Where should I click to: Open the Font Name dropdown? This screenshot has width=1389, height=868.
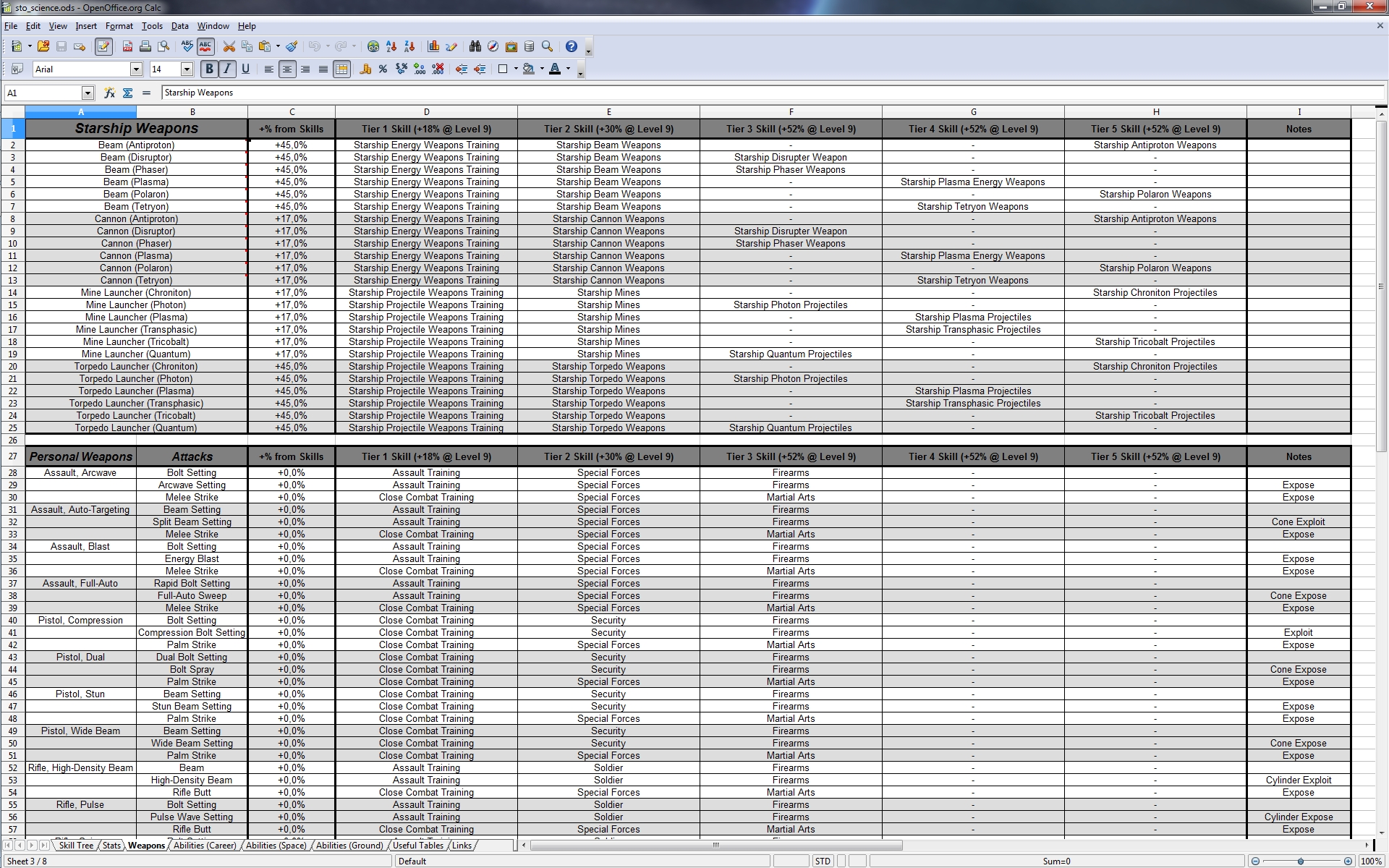tap(136, 69)
